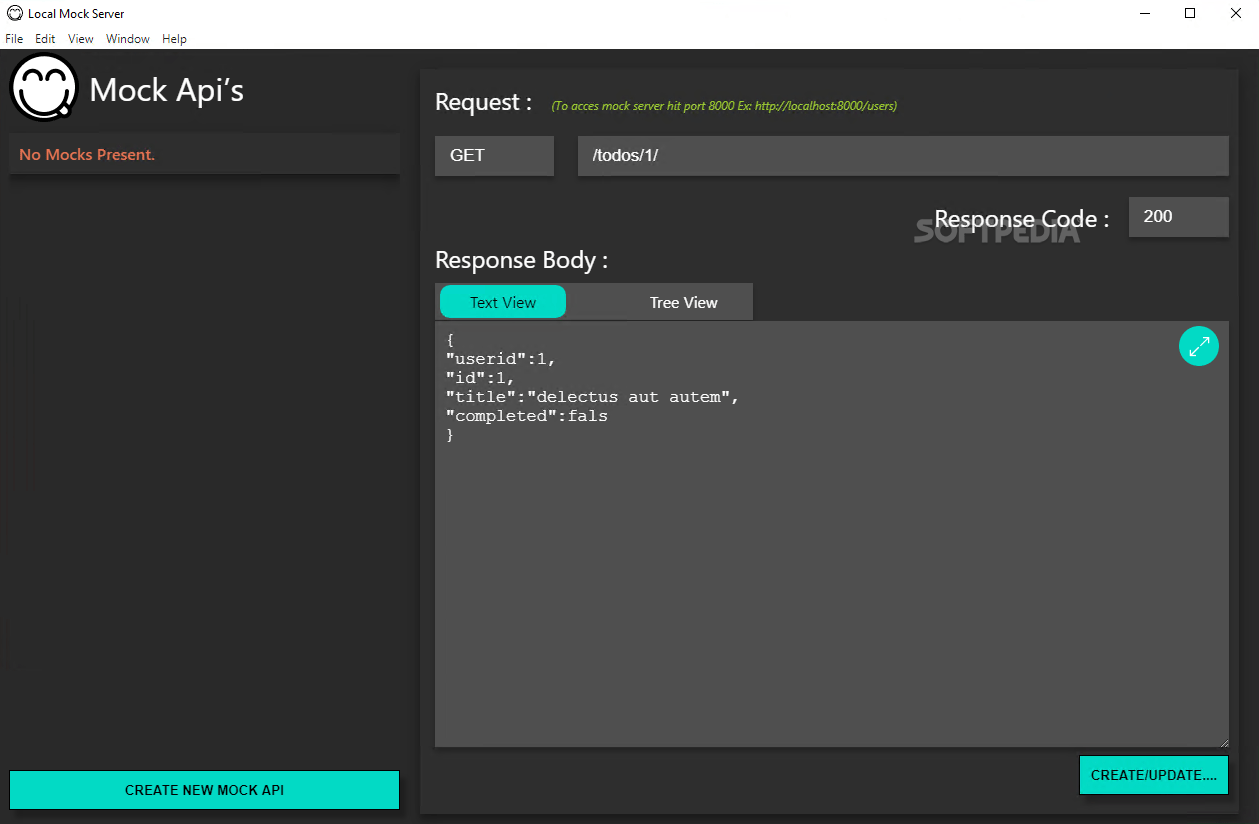The image size is (1259, 824).
Task: Click the resize grip of the response body
Action: click(1225, 741)
